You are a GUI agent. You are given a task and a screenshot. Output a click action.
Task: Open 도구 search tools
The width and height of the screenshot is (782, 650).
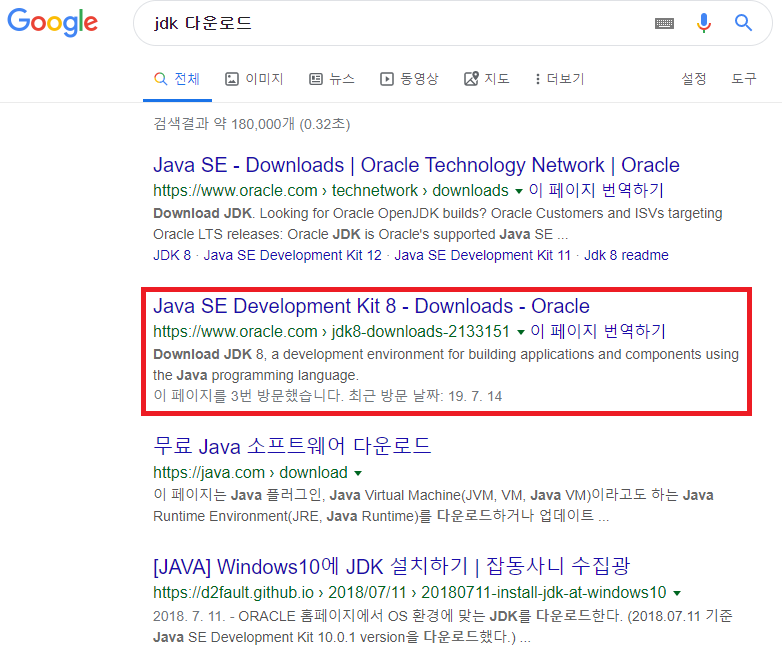[744, 79]
